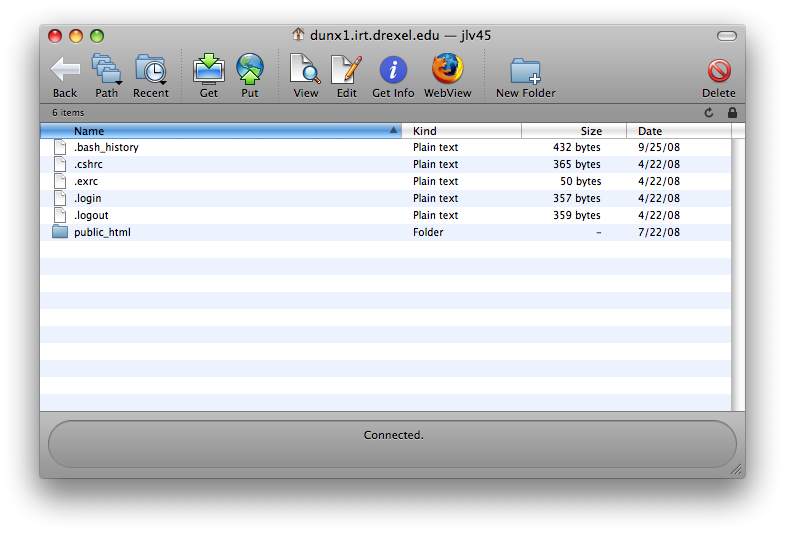Select the .bash_history file

106,147
